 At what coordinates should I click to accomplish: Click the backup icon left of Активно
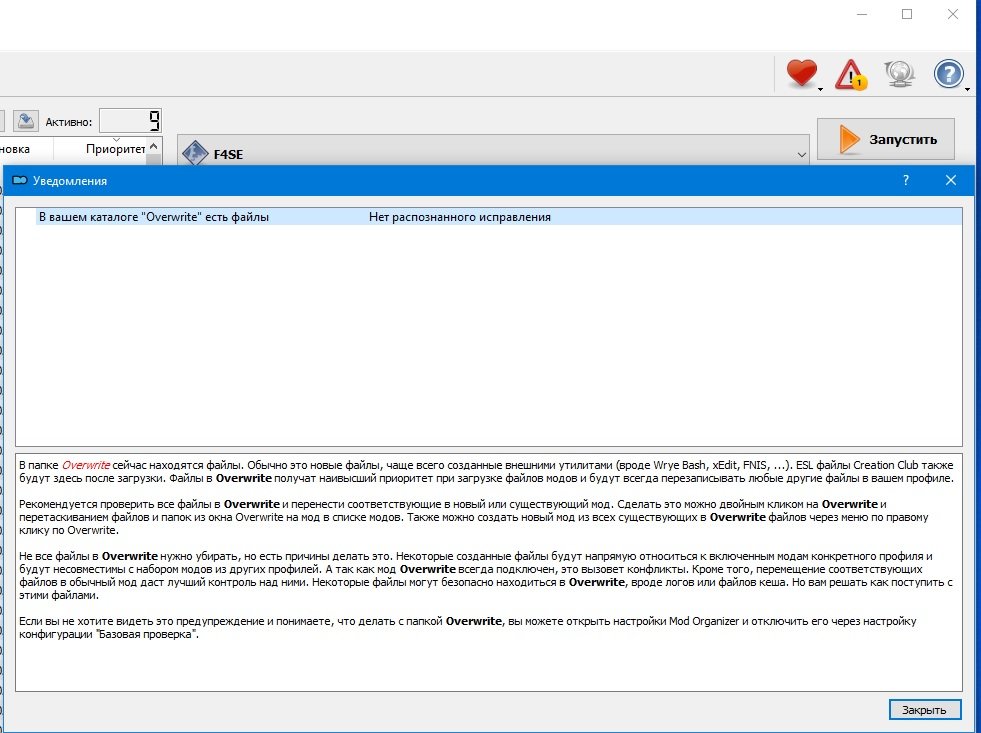tap(26, 121)
